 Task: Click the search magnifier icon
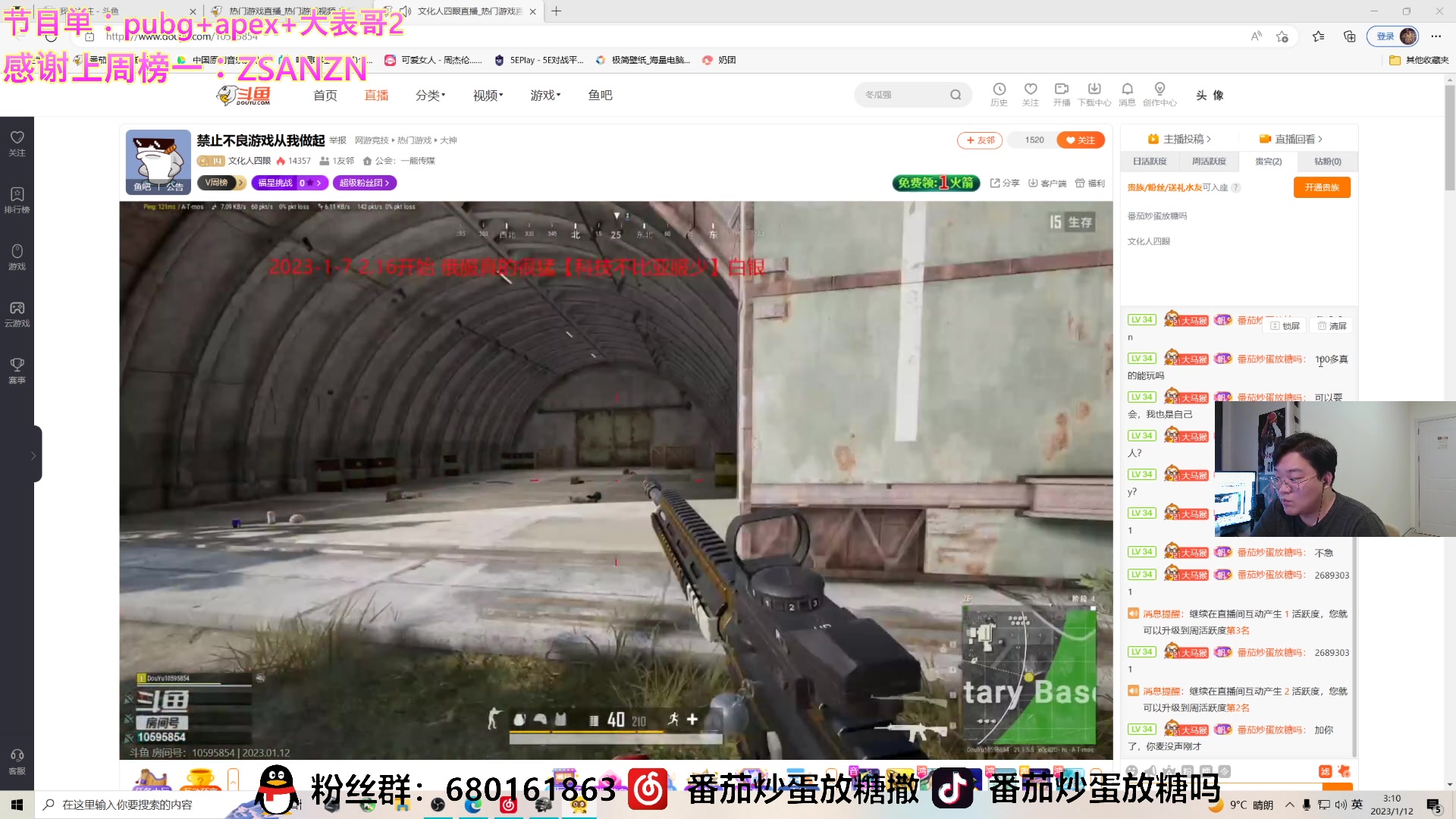[x=955, y=95]
